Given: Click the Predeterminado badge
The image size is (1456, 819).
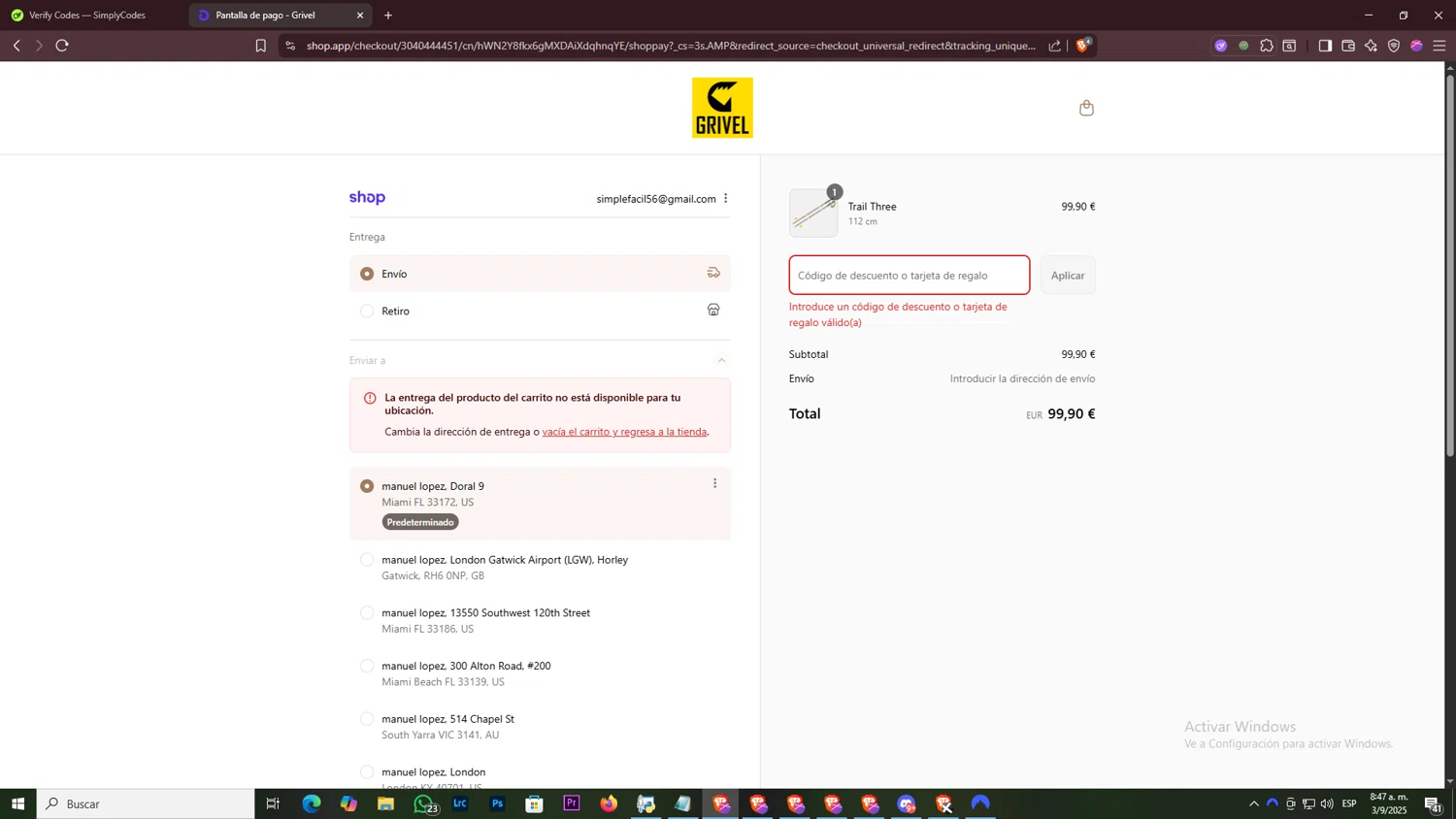Looking at the screenshot, I should pyautogui.click(x=420, y=522).
